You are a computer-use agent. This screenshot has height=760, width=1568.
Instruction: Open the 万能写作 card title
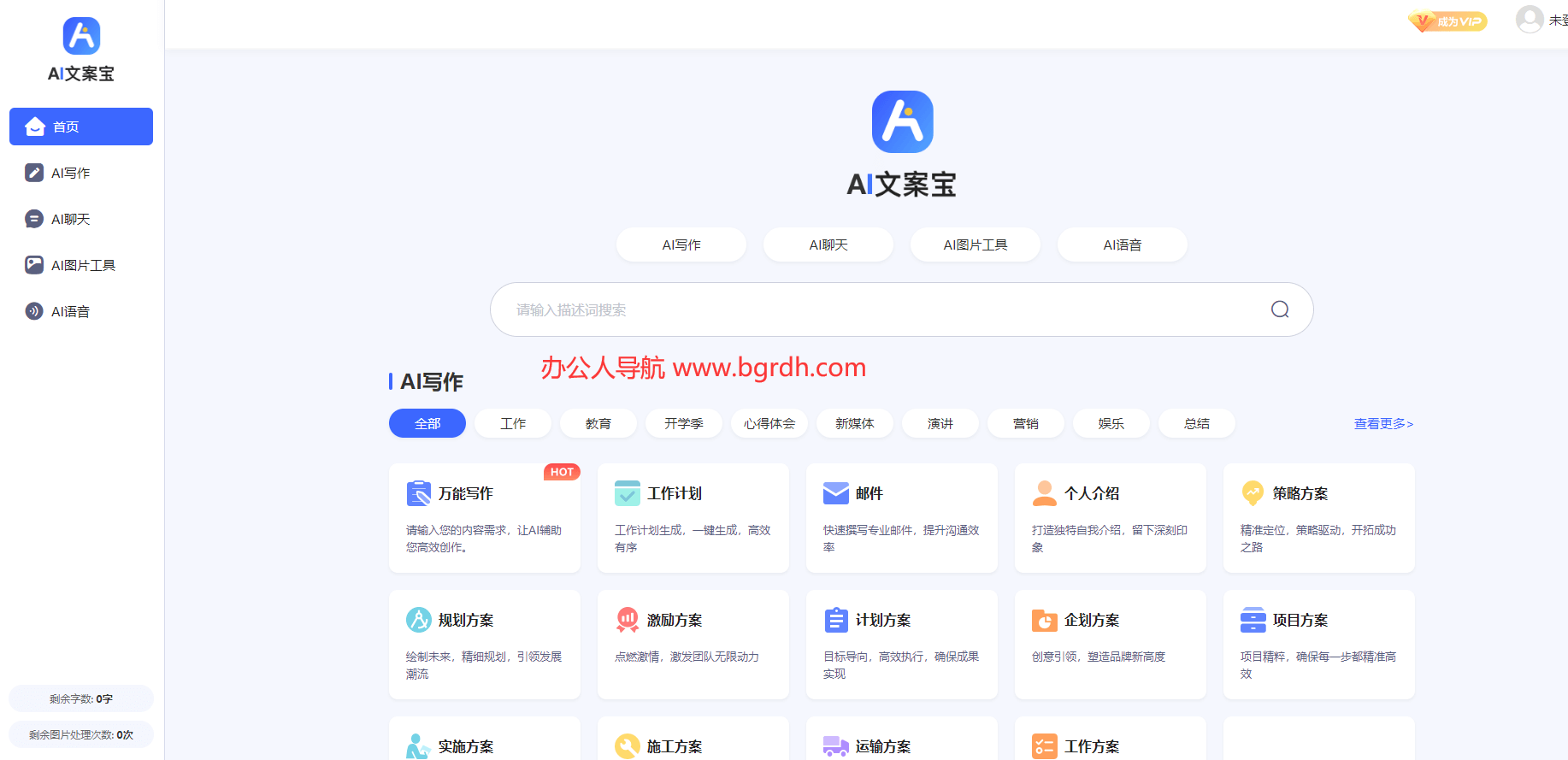tap(466, 493)
